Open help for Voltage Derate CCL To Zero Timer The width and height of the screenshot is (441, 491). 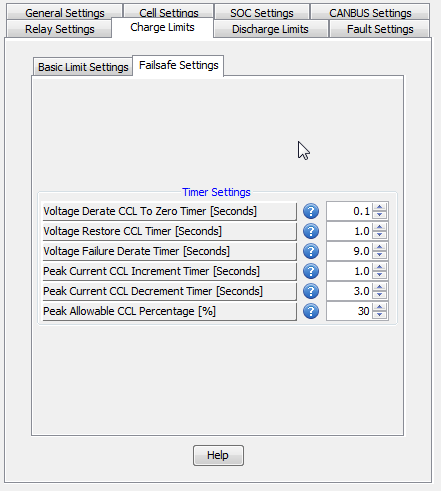click(311, 211)
